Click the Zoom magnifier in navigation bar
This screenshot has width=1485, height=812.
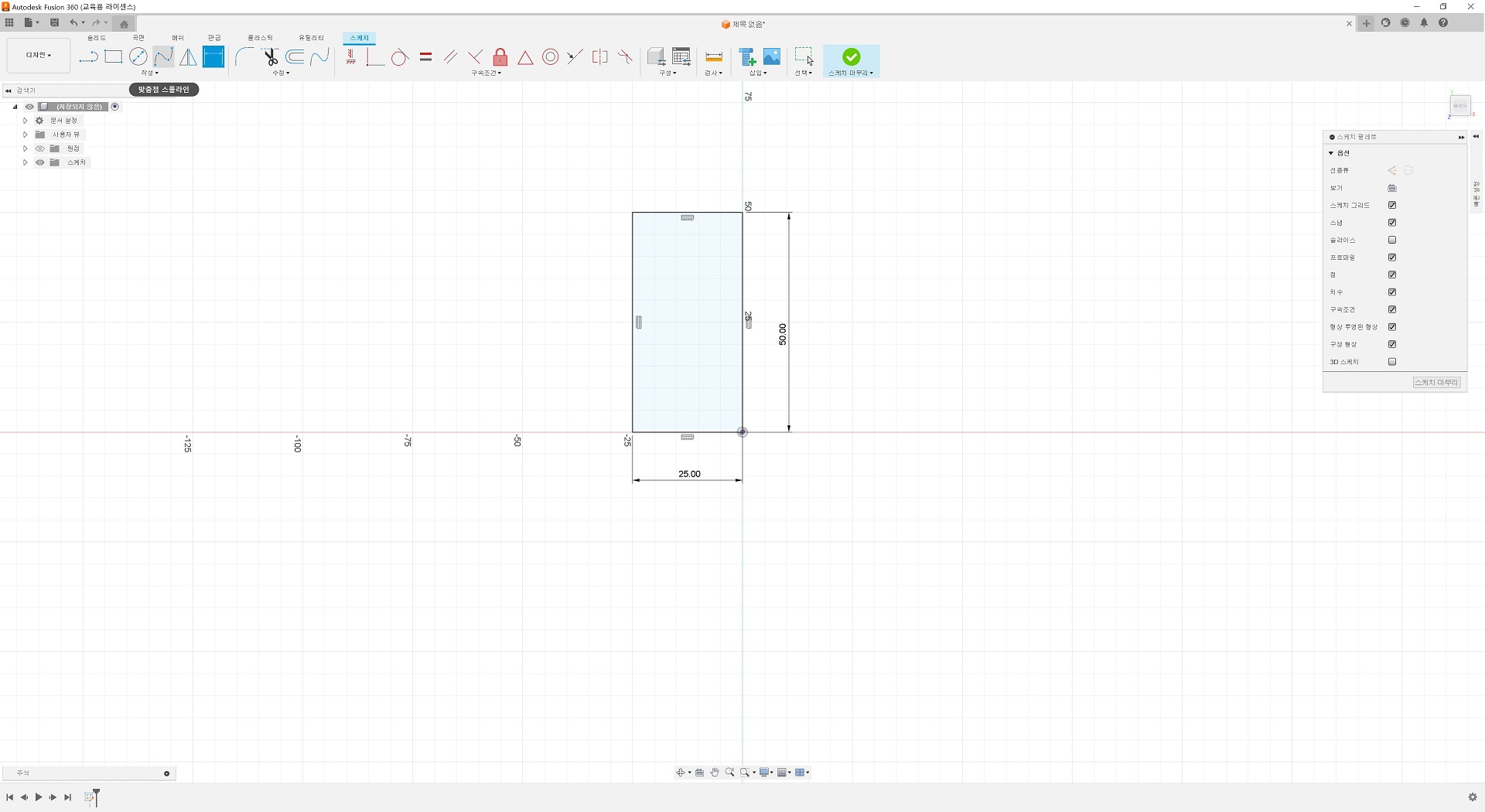(729, 772)
